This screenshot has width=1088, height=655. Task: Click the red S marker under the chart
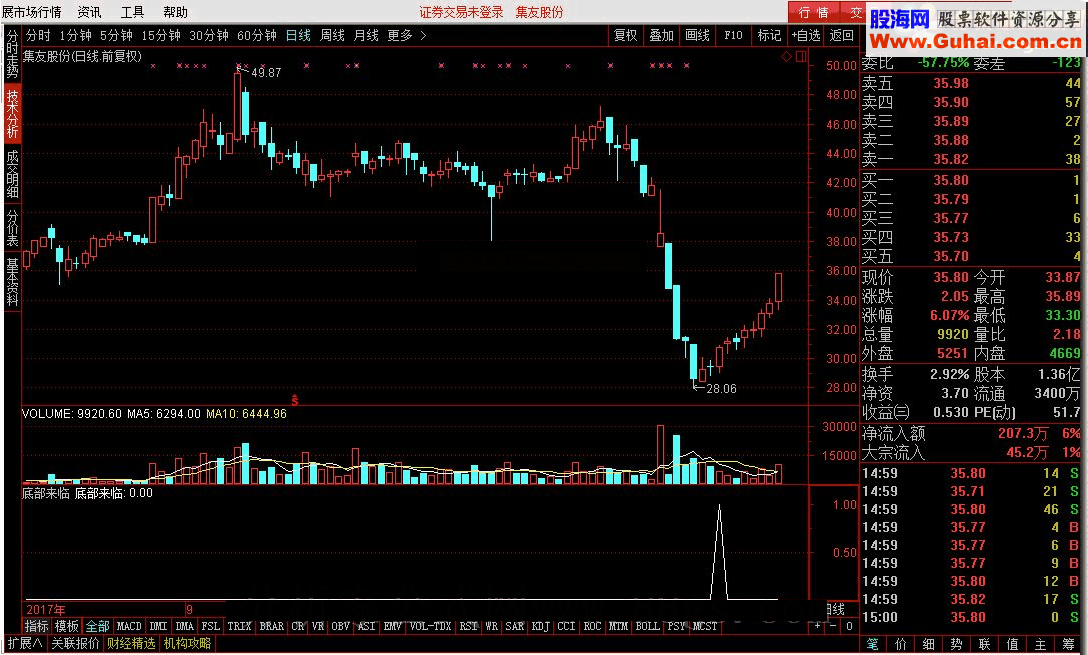[x=295, y=400]
